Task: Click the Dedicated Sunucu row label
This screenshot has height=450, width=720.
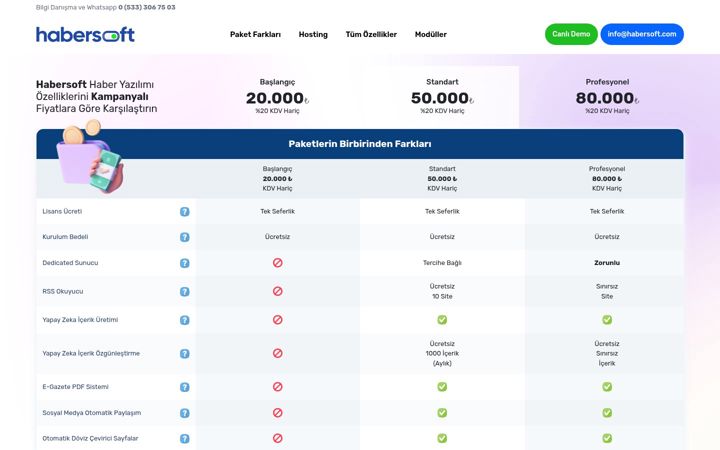Action: pyautogui.click(x=70, y=263)
